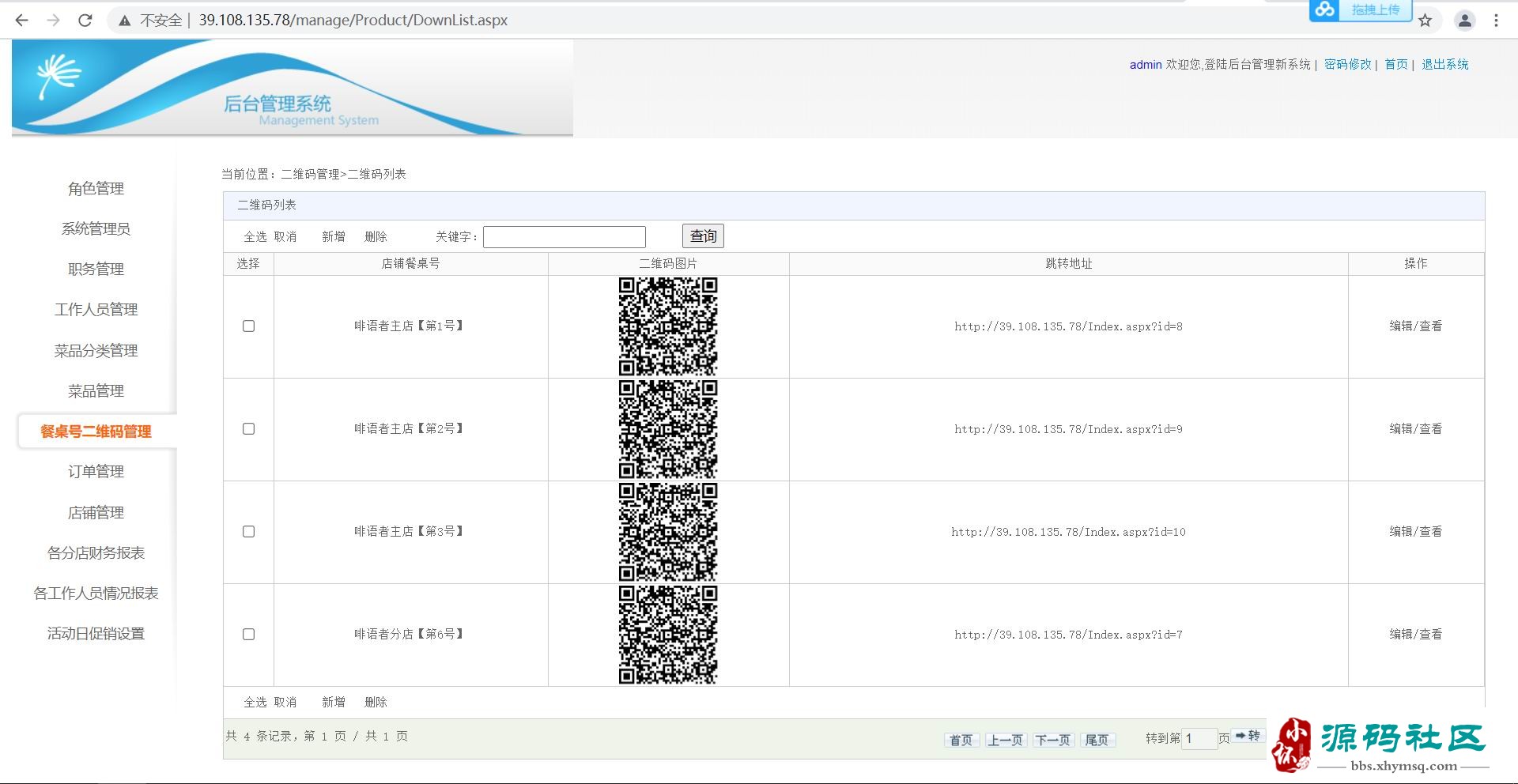The height and width of the screenshot is (784, 1518).
Task: Go back to the previous browser page
Action: (22, 21)
